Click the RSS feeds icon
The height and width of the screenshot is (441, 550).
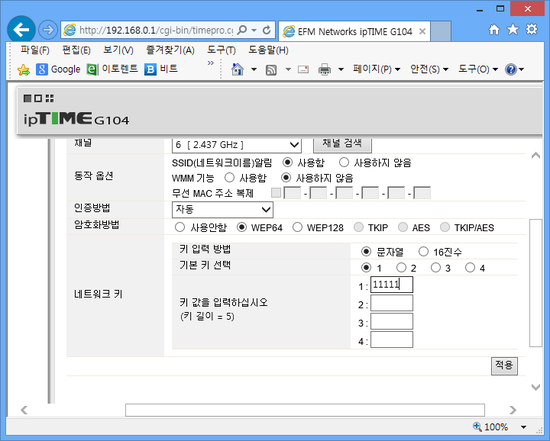pos(271,69)
